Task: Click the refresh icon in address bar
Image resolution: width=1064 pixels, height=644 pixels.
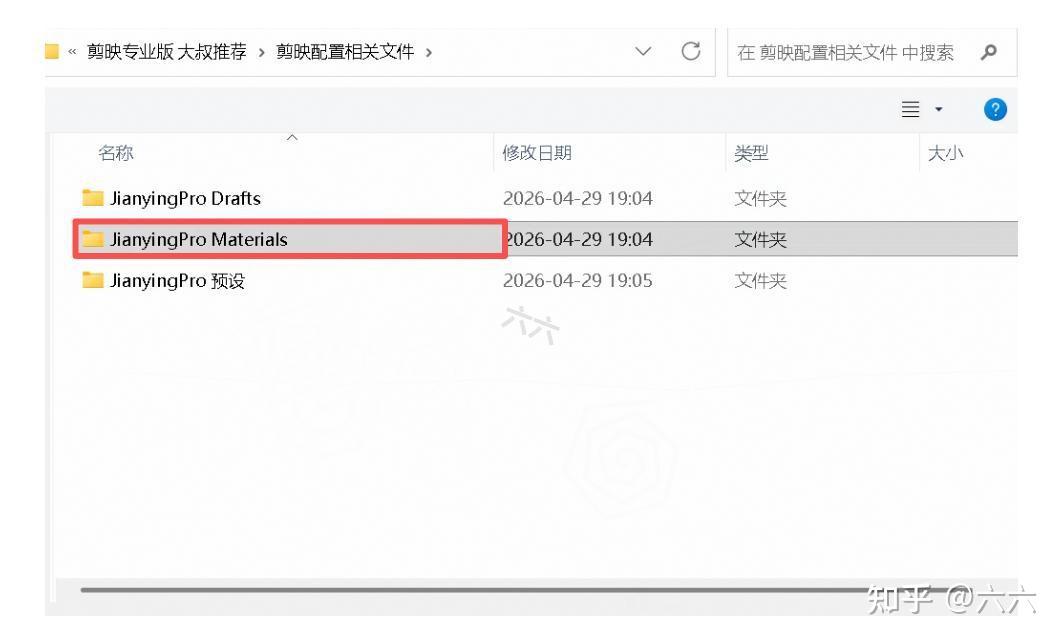Action: [x=691, y=51]
